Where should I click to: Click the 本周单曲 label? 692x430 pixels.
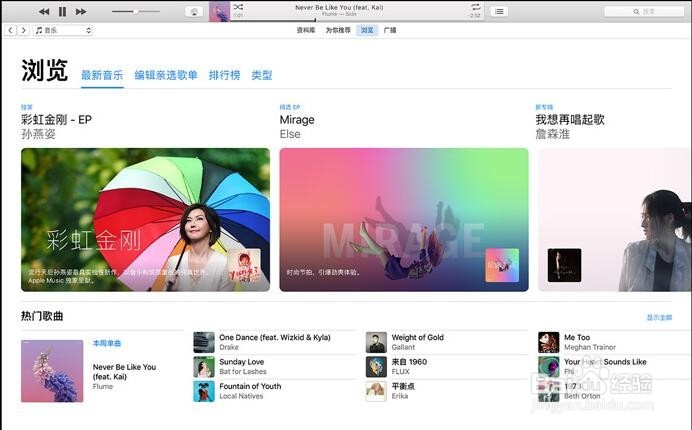tap(107, 343)
